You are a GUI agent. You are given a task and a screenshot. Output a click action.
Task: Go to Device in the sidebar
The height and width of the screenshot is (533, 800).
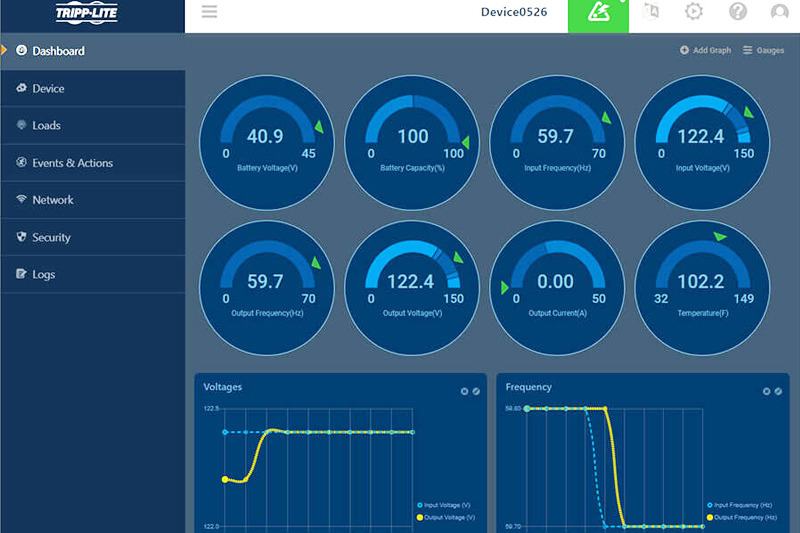coord(48,89)
